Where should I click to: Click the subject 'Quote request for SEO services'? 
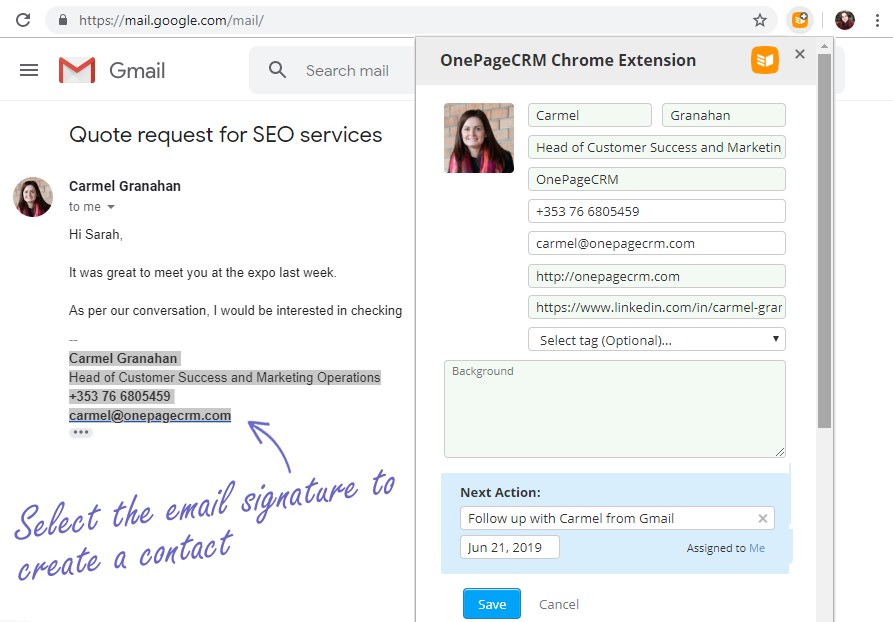pyautogui.click(x=226, y=135)
